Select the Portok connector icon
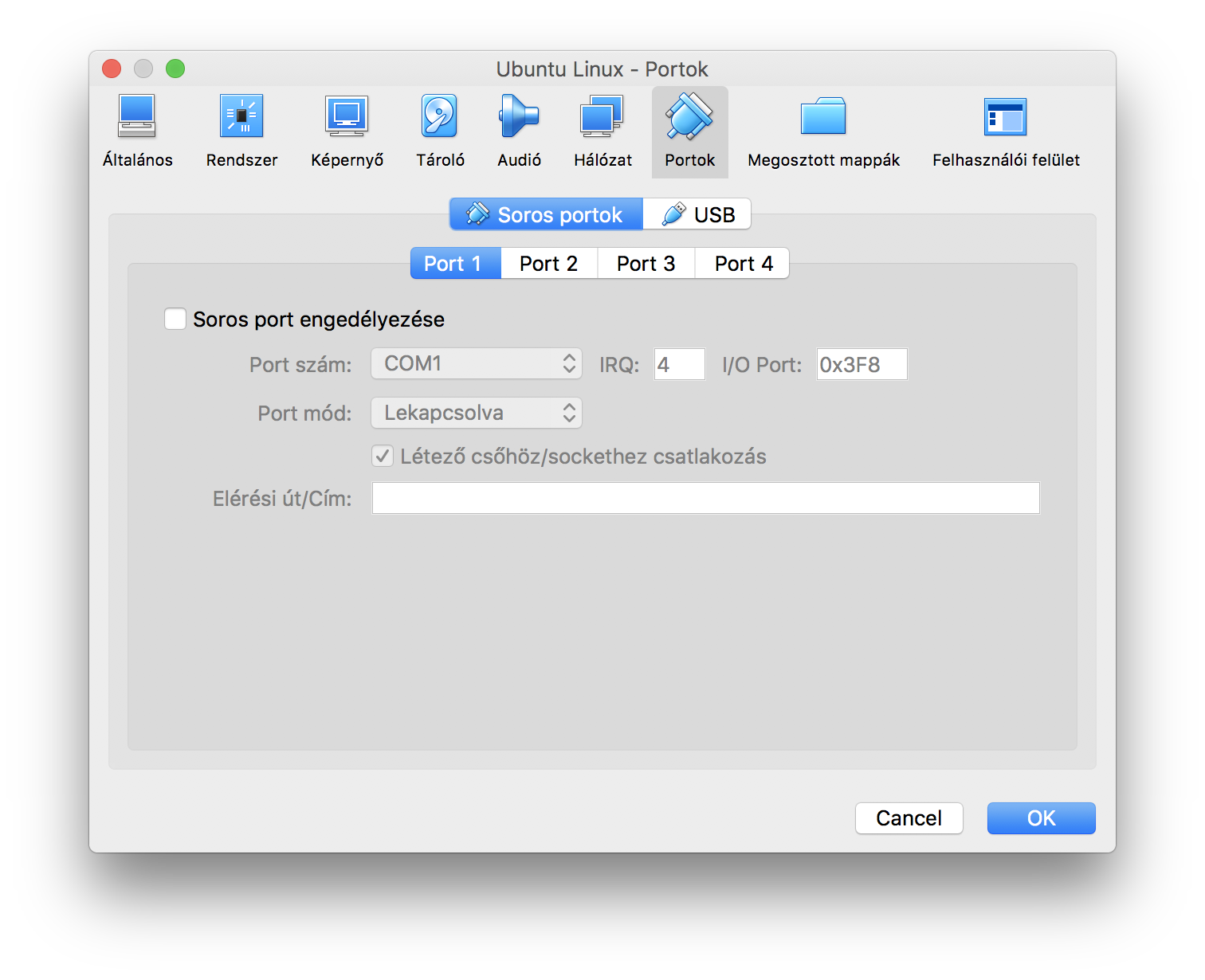 (689, 116)
